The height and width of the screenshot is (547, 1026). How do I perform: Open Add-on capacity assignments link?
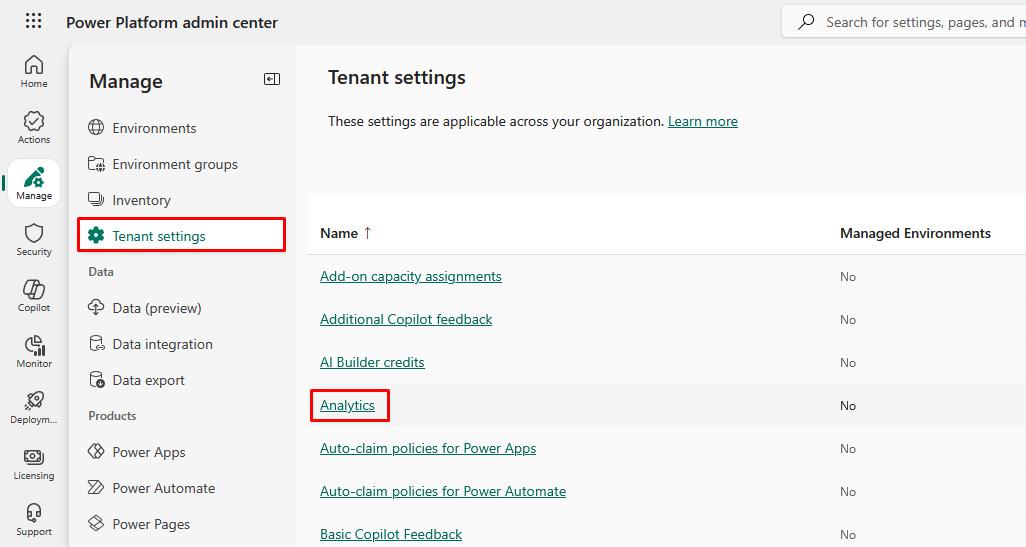411,276
